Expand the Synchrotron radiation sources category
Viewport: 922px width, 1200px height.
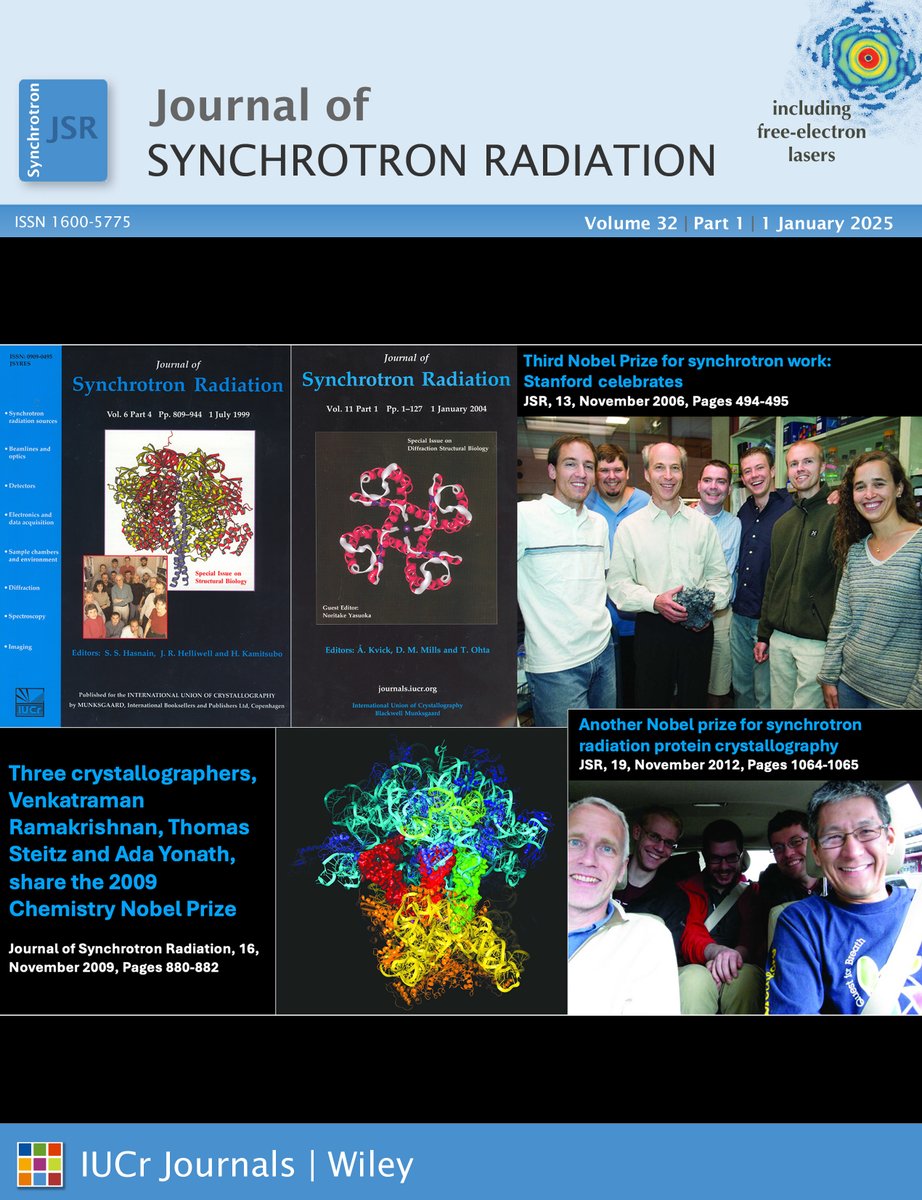coord(34,416)
